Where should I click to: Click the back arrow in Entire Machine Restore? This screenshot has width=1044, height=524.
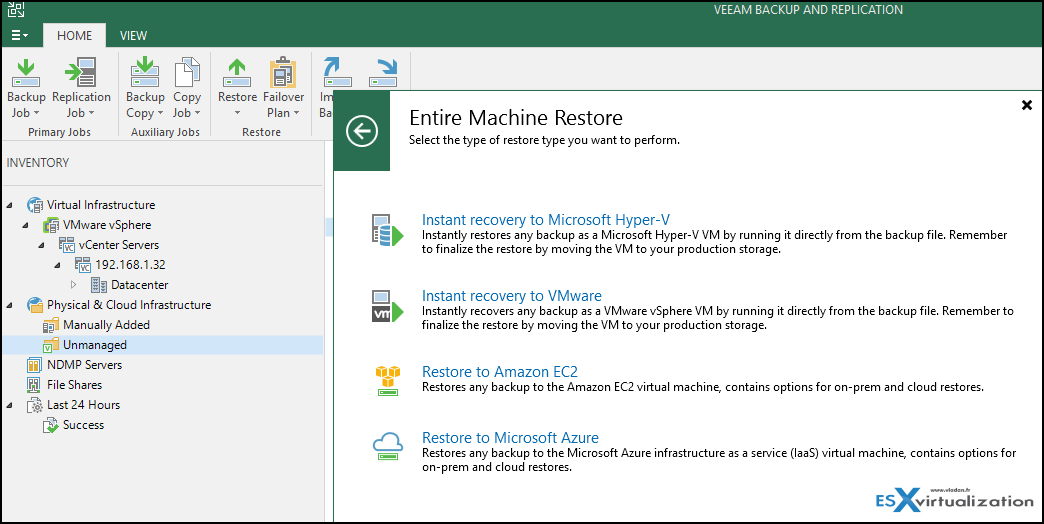pyautogui.click(x=362, y=131)
